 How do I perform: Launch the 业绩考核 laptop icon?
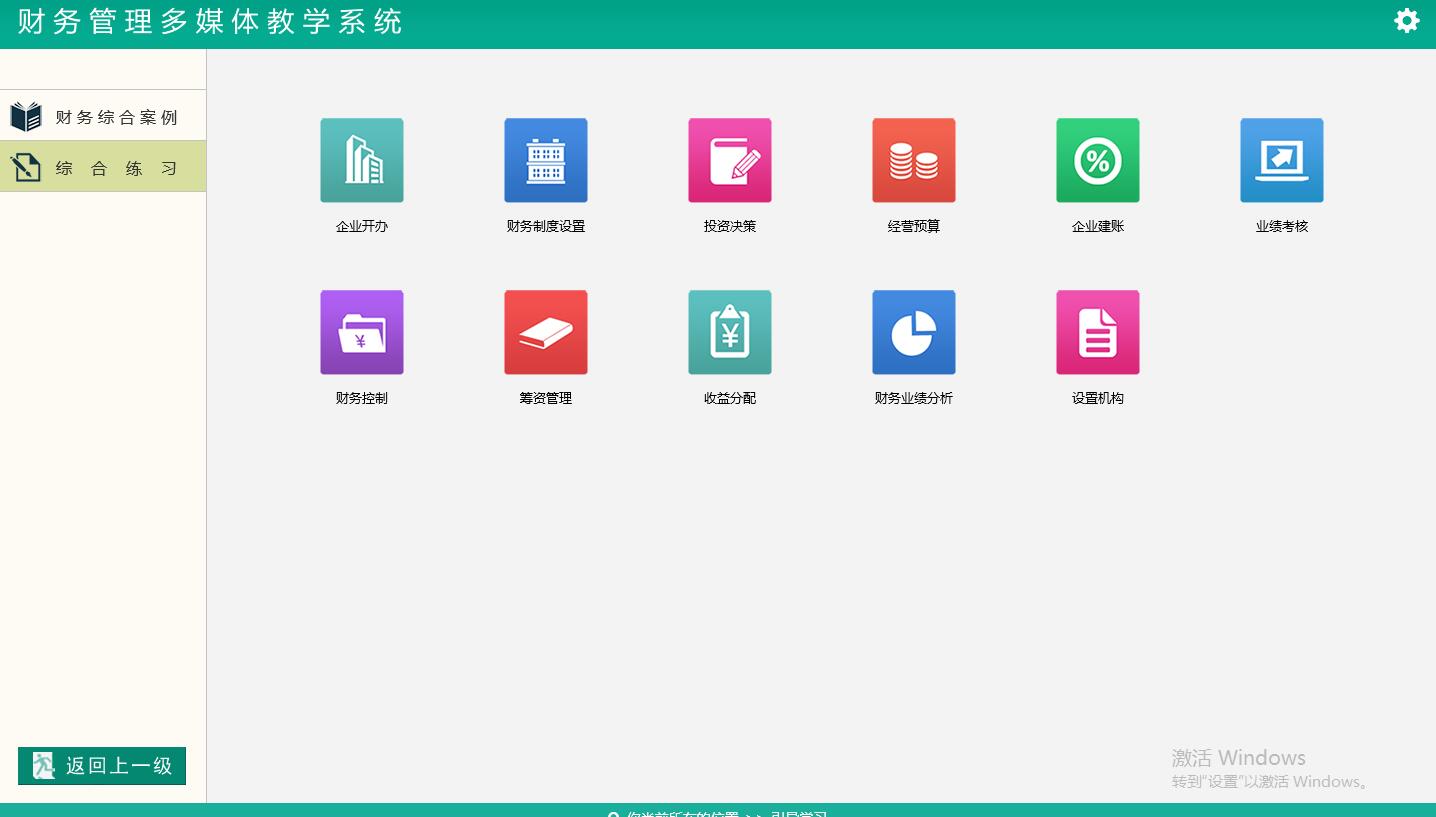(1281, 160)
